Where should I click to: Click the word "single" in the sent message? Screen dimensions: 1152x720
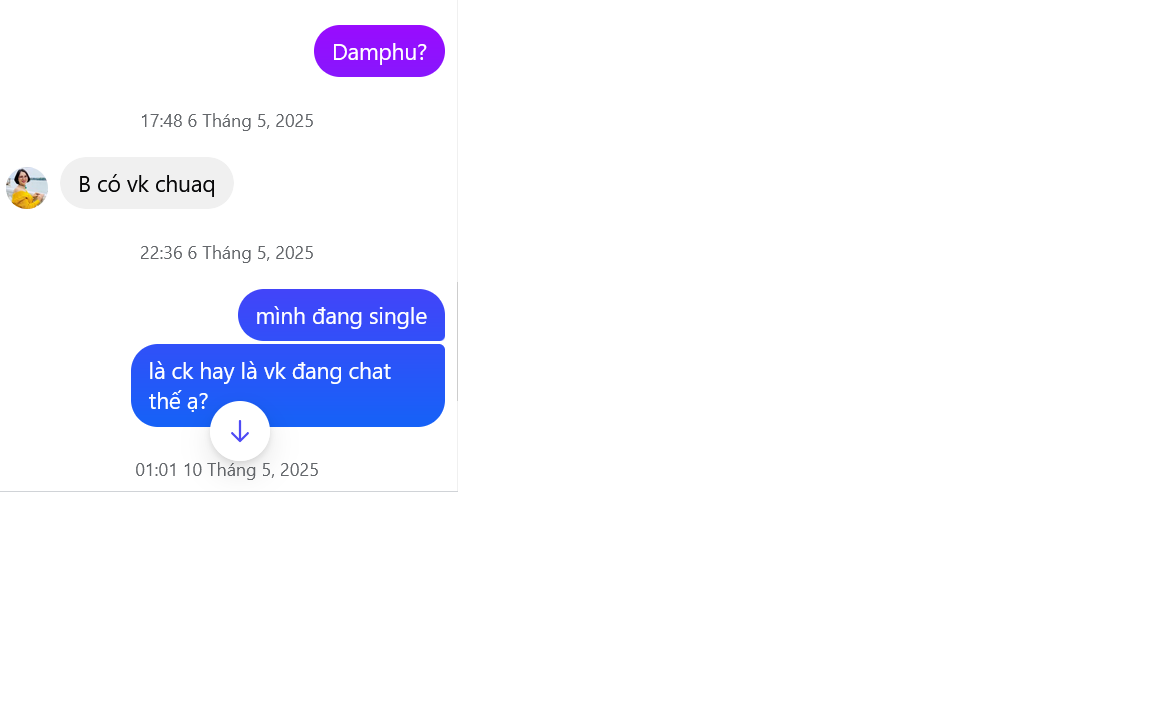[x=397, y=316]
